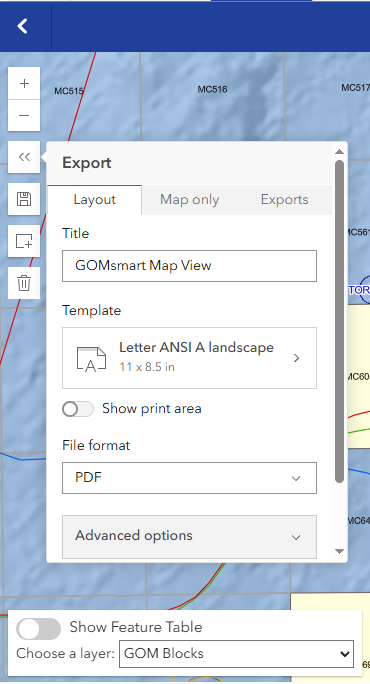Screen dimensions: 370x684
Task: Collapse the Export panel with double-arrow icon
Action: point(24,157)
